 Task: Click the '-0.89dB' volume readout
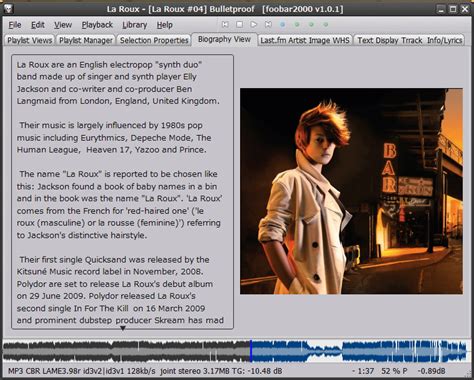pos(431,371)
